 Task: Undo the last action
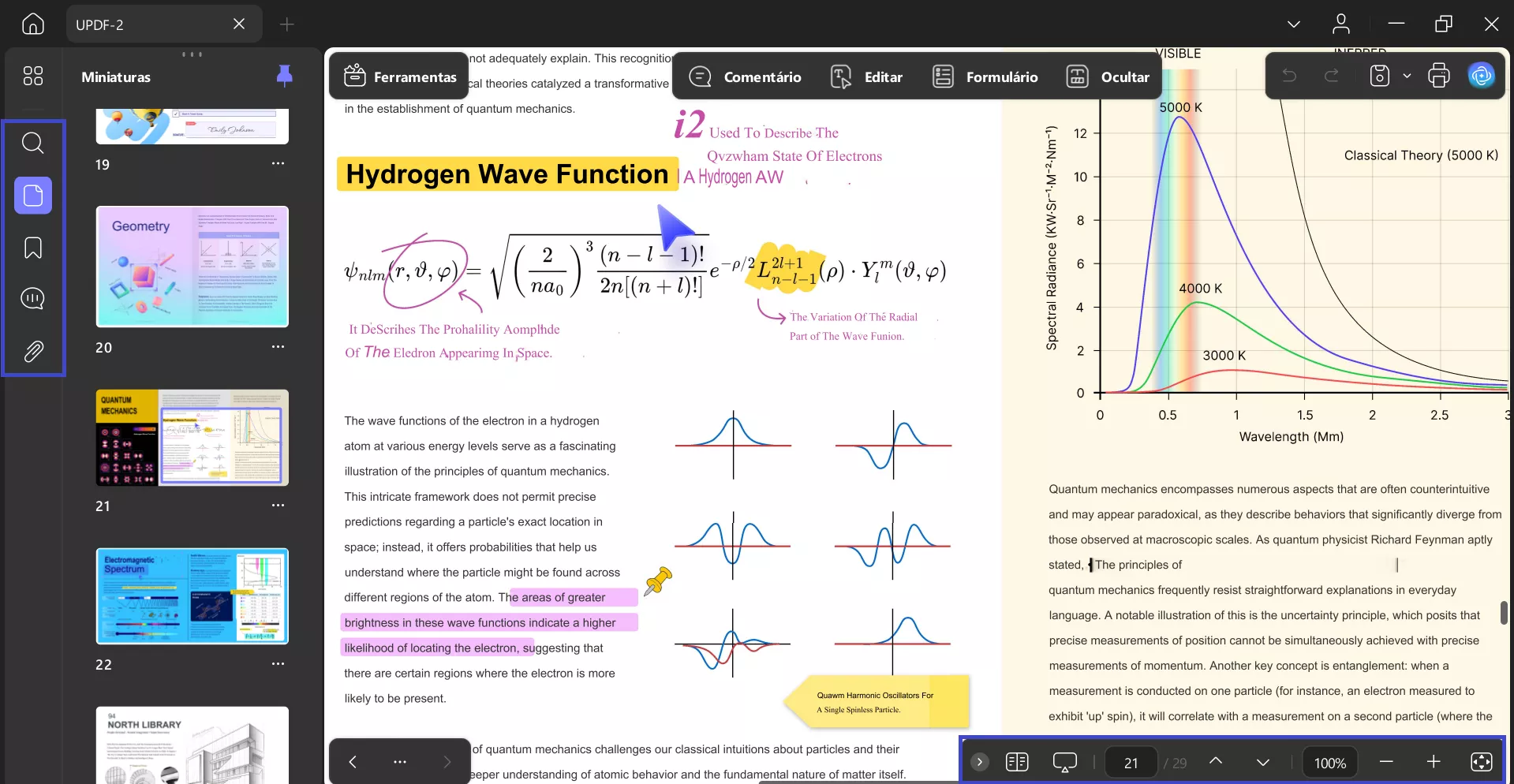pyautogui.click(x=1289, y=76)
